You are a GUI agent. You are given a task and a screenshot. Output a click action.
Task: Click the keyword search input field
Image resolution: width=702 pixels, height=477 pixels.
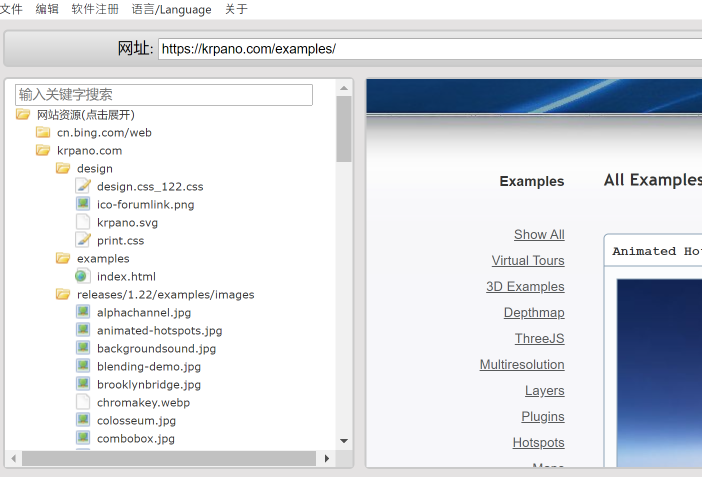tap(164, 95)
